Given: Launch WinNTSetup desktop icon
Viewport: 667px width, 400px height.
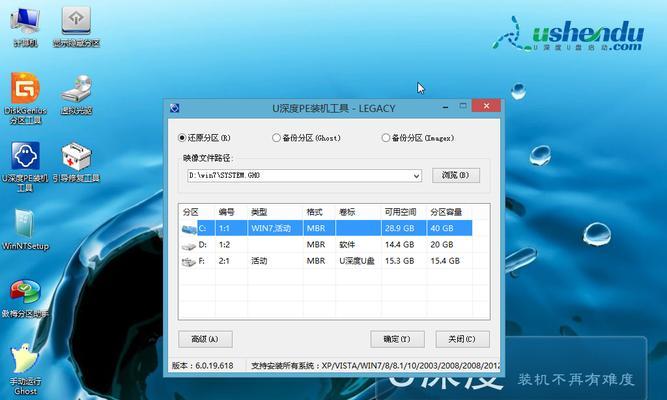Looking at the screenshot, I should click(26, 230).
